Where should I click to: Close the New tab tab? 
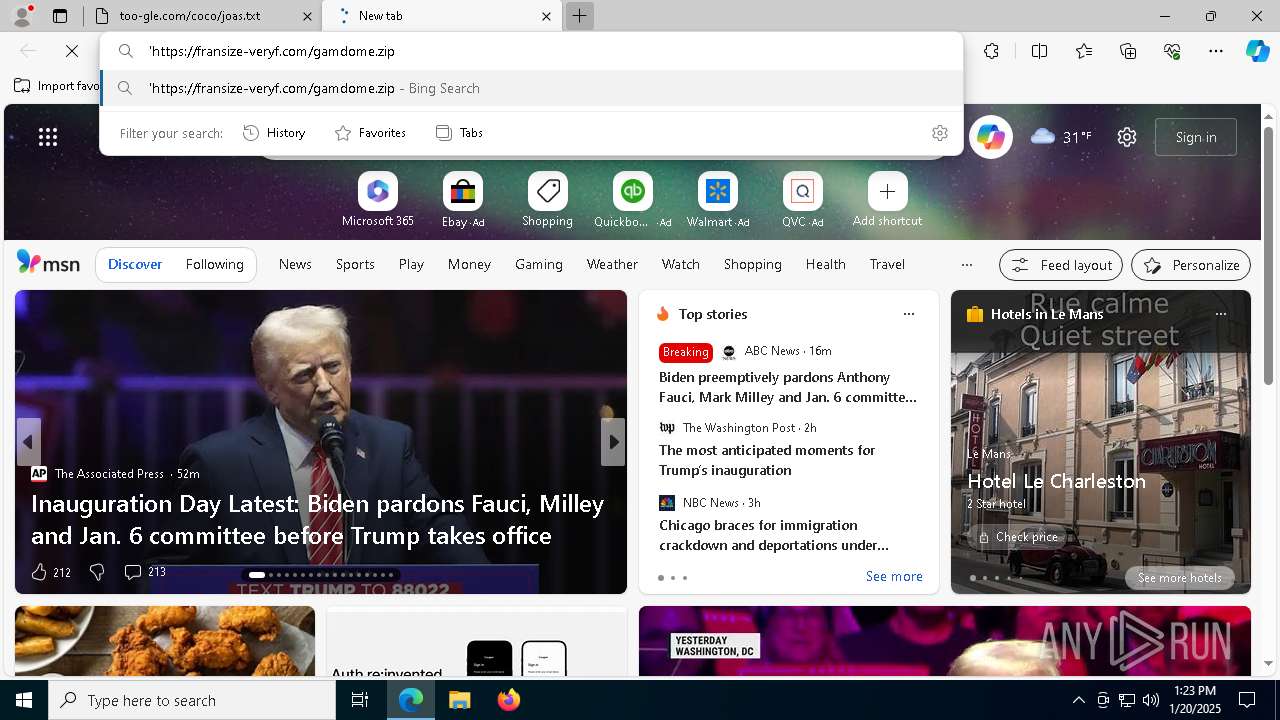point(546,16)
